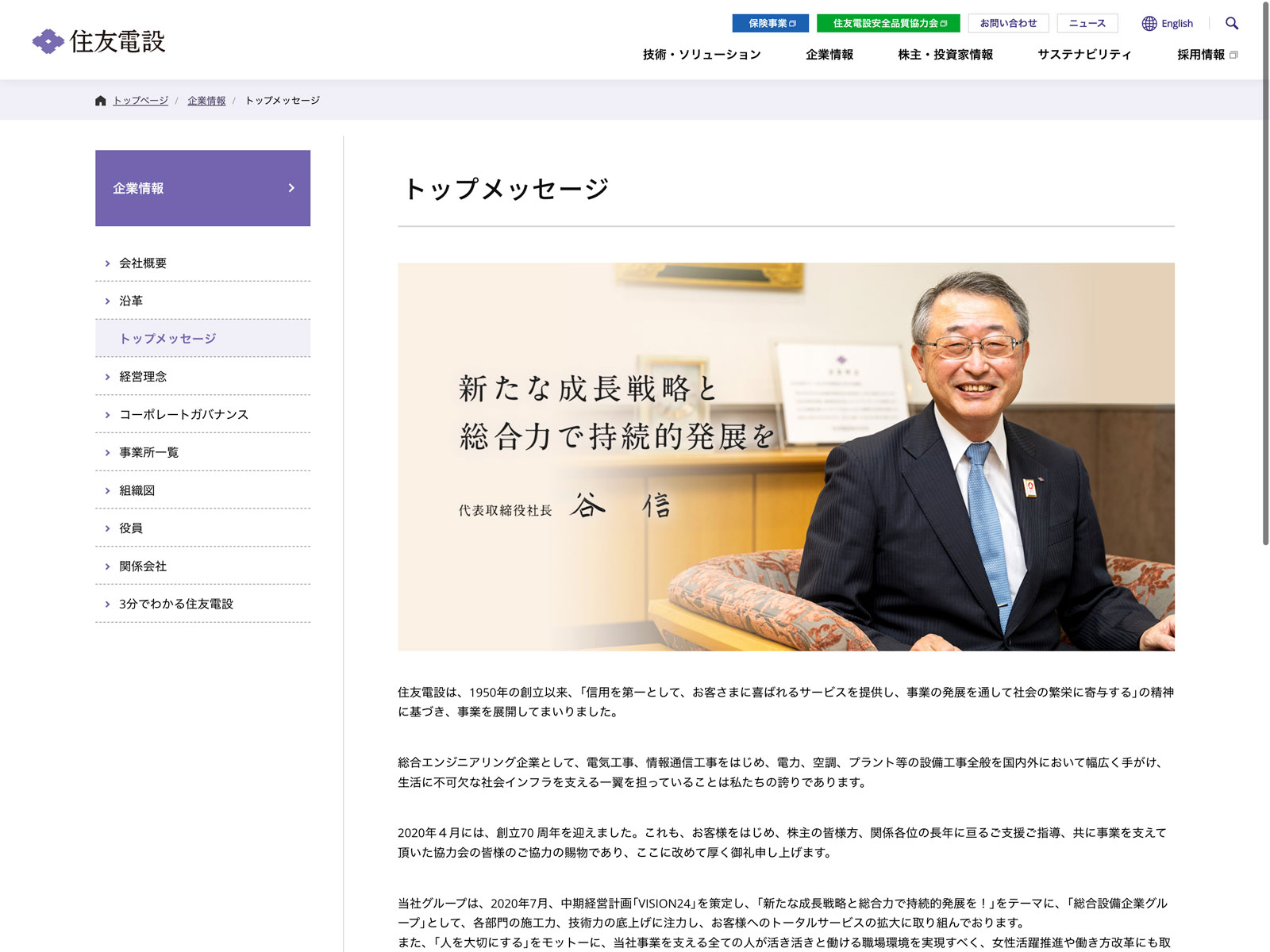Open 株主・投資家情報 menu
Viewport: 1270px width, 952px height.
[945, 55]
